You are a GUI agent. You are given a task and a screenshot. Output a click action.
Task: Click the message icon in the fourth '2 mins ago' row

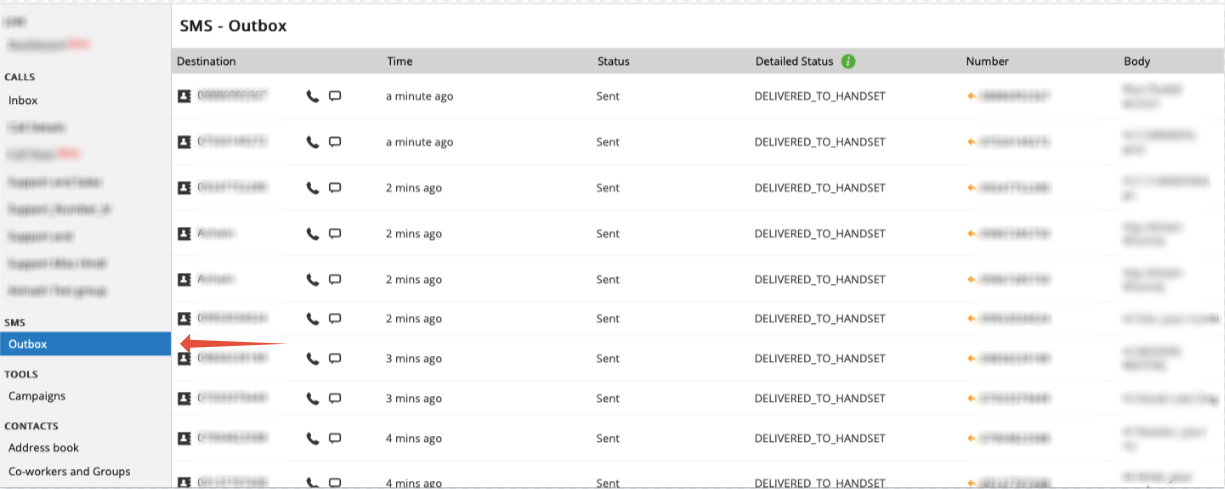(x=335, y=319)
